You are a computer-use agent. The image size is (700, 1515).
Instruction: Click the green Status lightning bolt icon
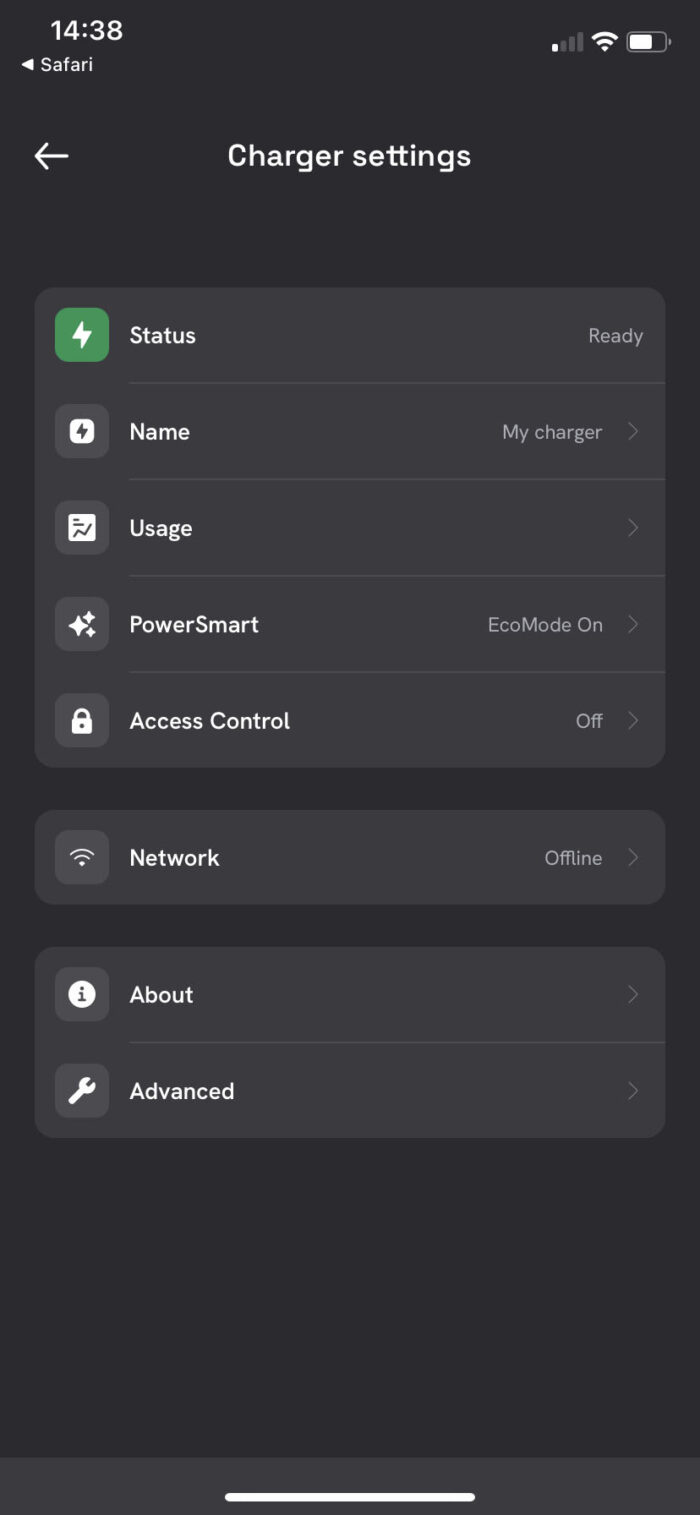(x=80, y=335)
